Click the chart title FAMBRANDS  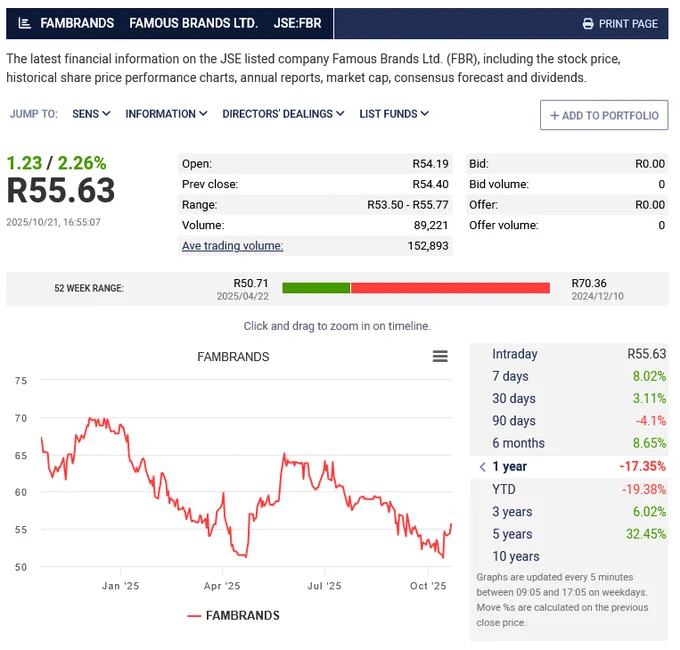[x=233, y=357]
